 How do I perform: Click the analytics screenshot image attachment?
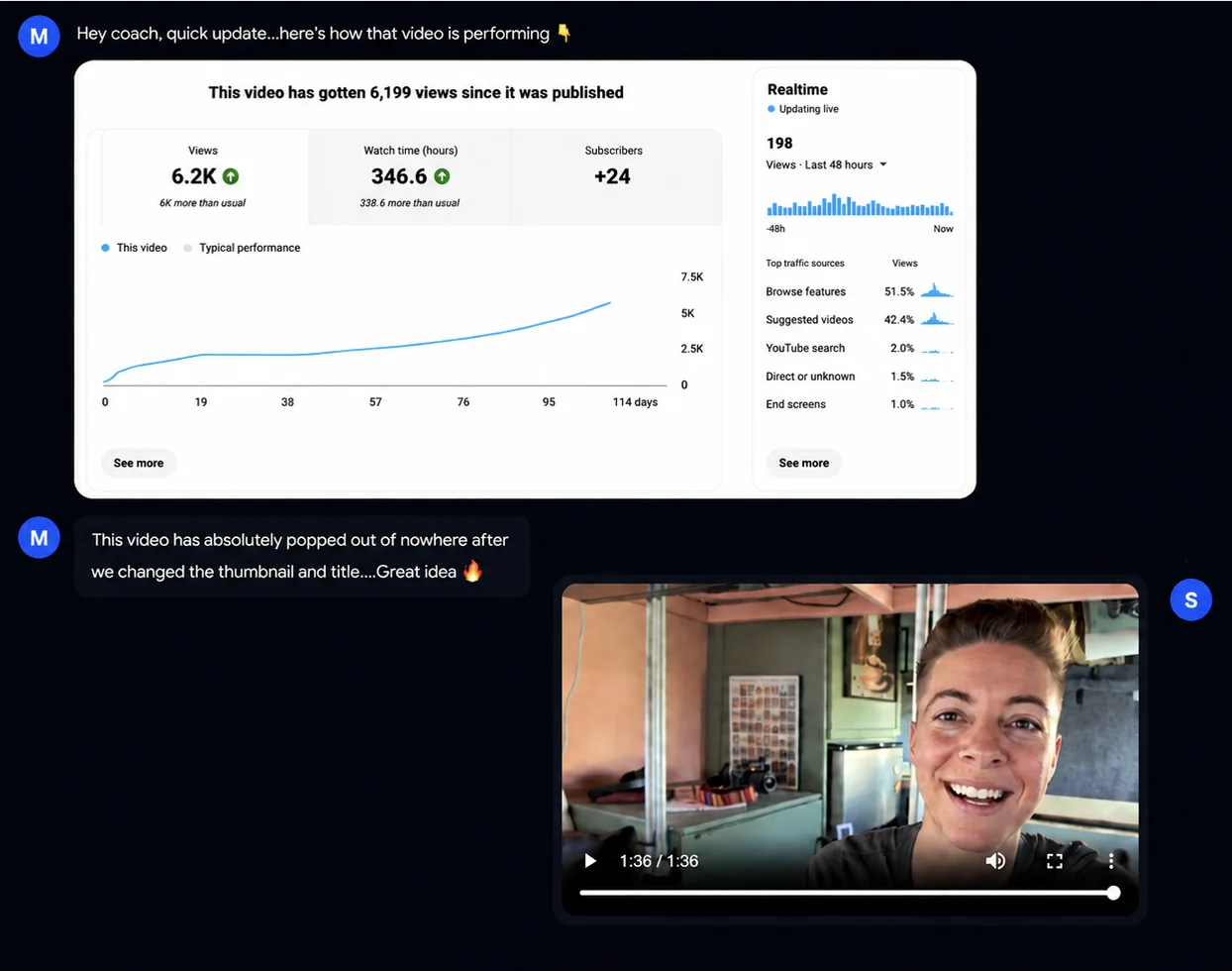(x=525, y=279)
